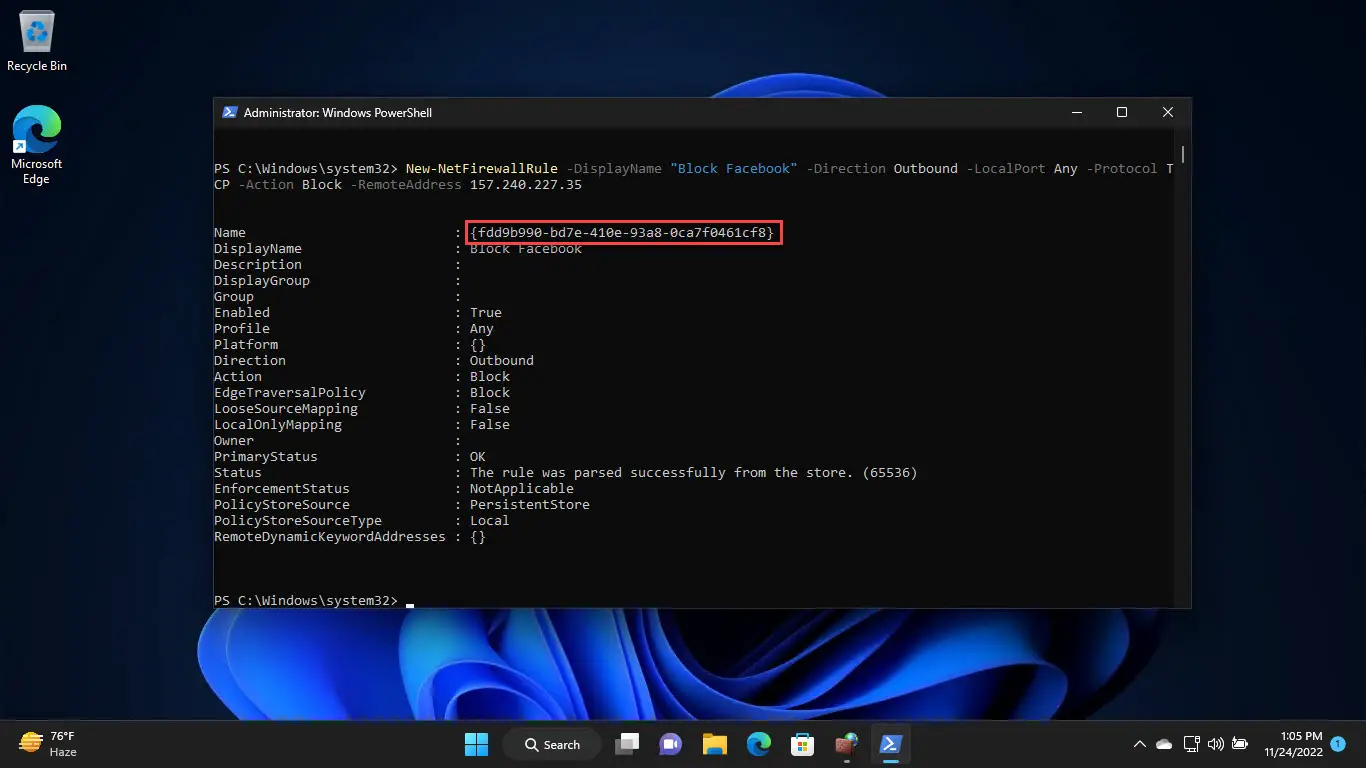Minimize the PowerShell window

pyautogui.click(x=1076, y=113)
